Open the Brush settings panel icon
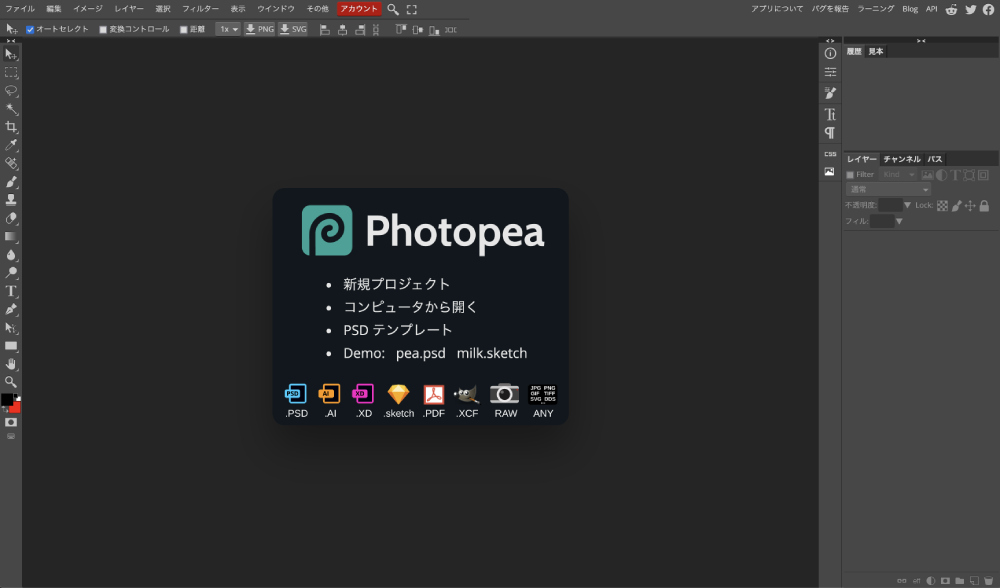 click(830, 93)
